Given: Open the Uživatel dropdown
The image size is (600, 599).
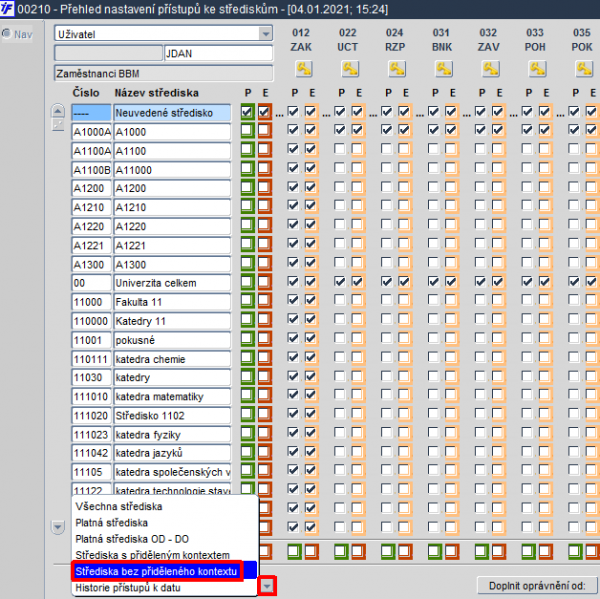Looking at the screenshot, I should point(265,34).
